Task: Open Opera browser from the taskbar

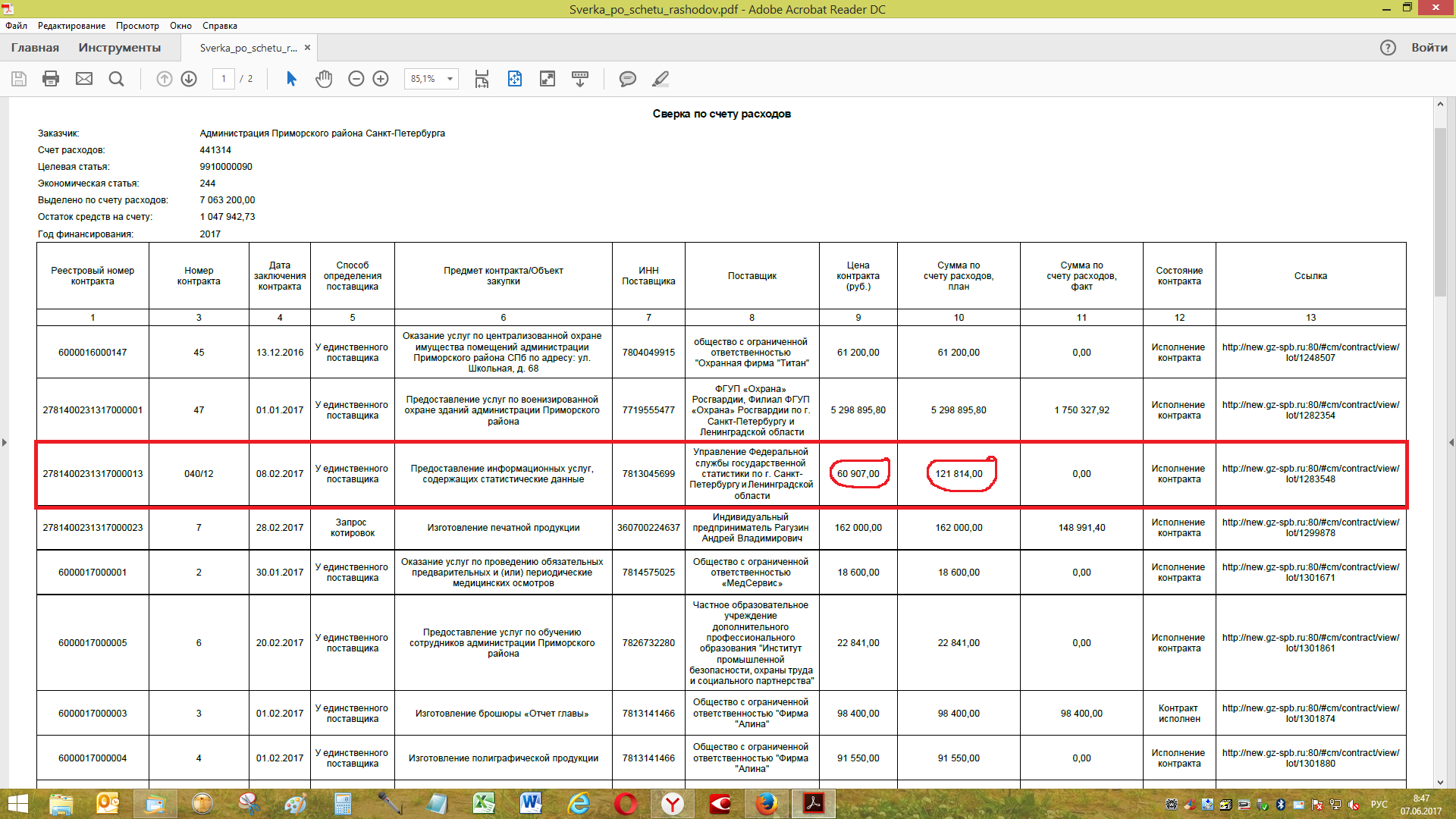Action: click(x=626, y=804)
